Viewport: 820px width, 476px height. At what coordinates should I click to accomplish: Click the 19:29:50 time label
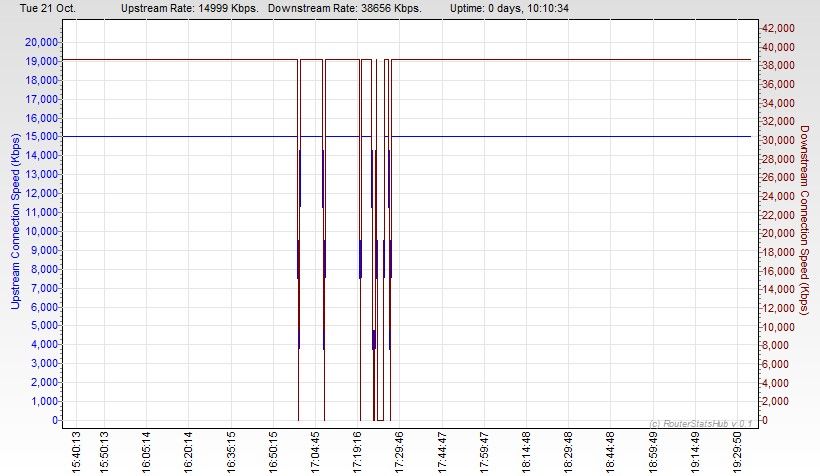737,452
